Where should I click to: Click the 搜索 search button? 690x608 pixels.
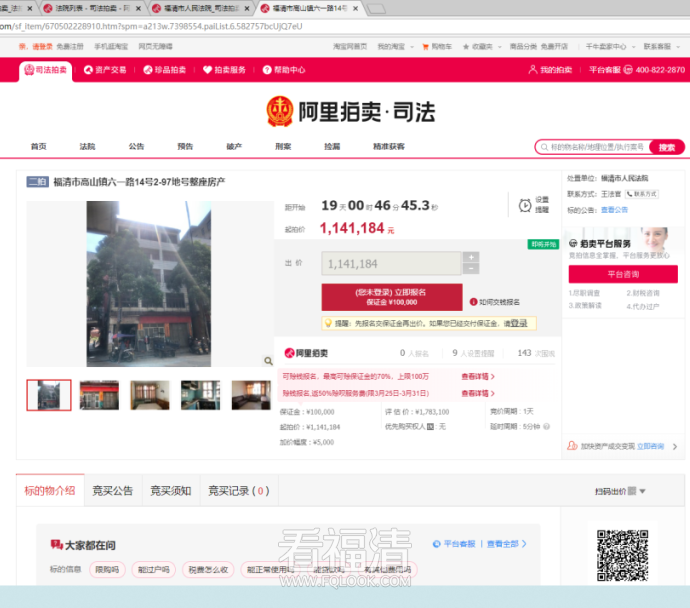pyautogui.click(x=667, y=147)
